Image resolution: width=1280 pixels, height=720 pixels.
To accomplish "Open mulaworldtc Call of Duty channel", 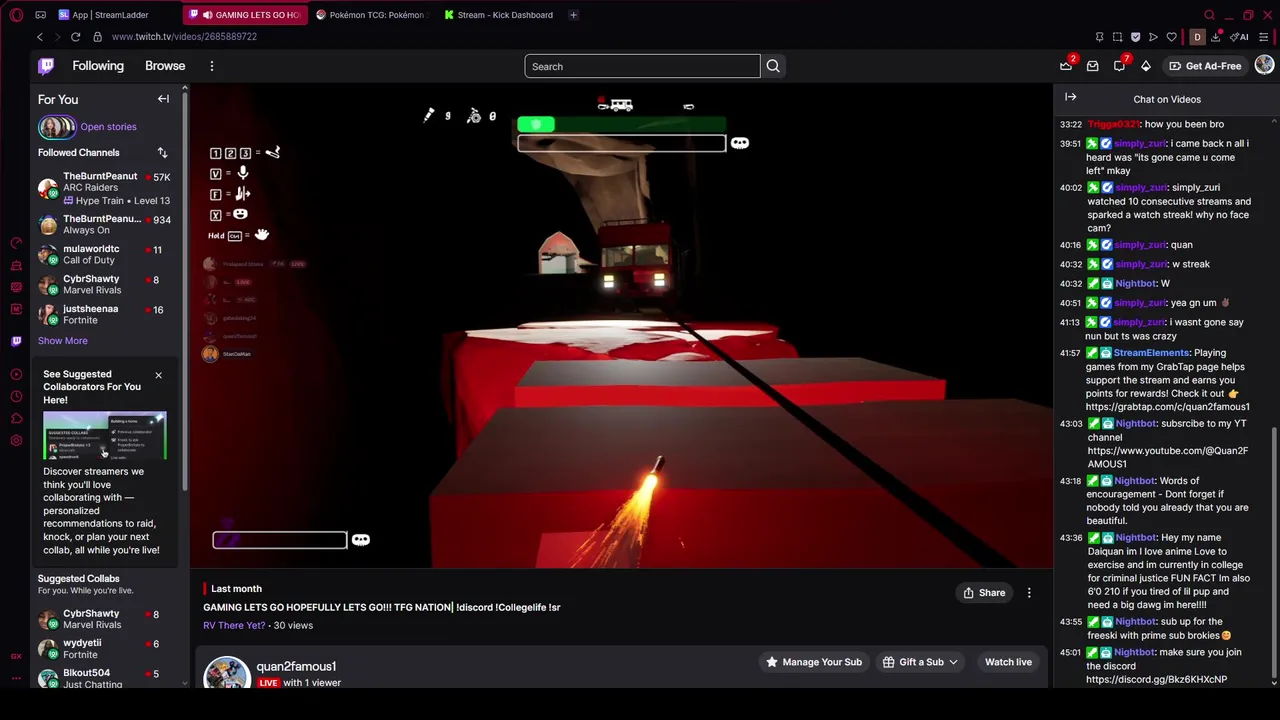I will tap(105, 255).
